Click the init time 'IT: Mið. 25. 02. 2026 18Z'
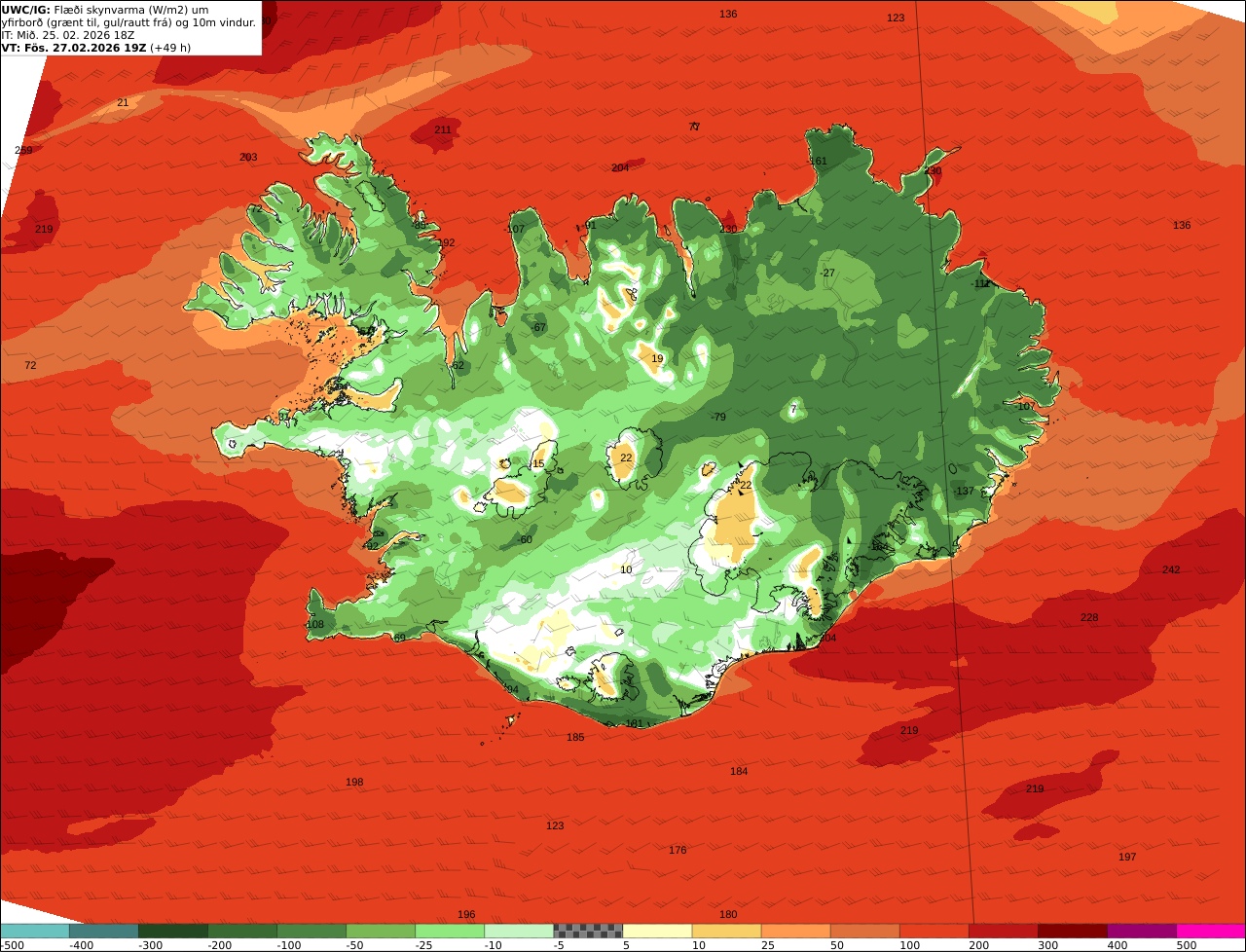 click(68, 34)
